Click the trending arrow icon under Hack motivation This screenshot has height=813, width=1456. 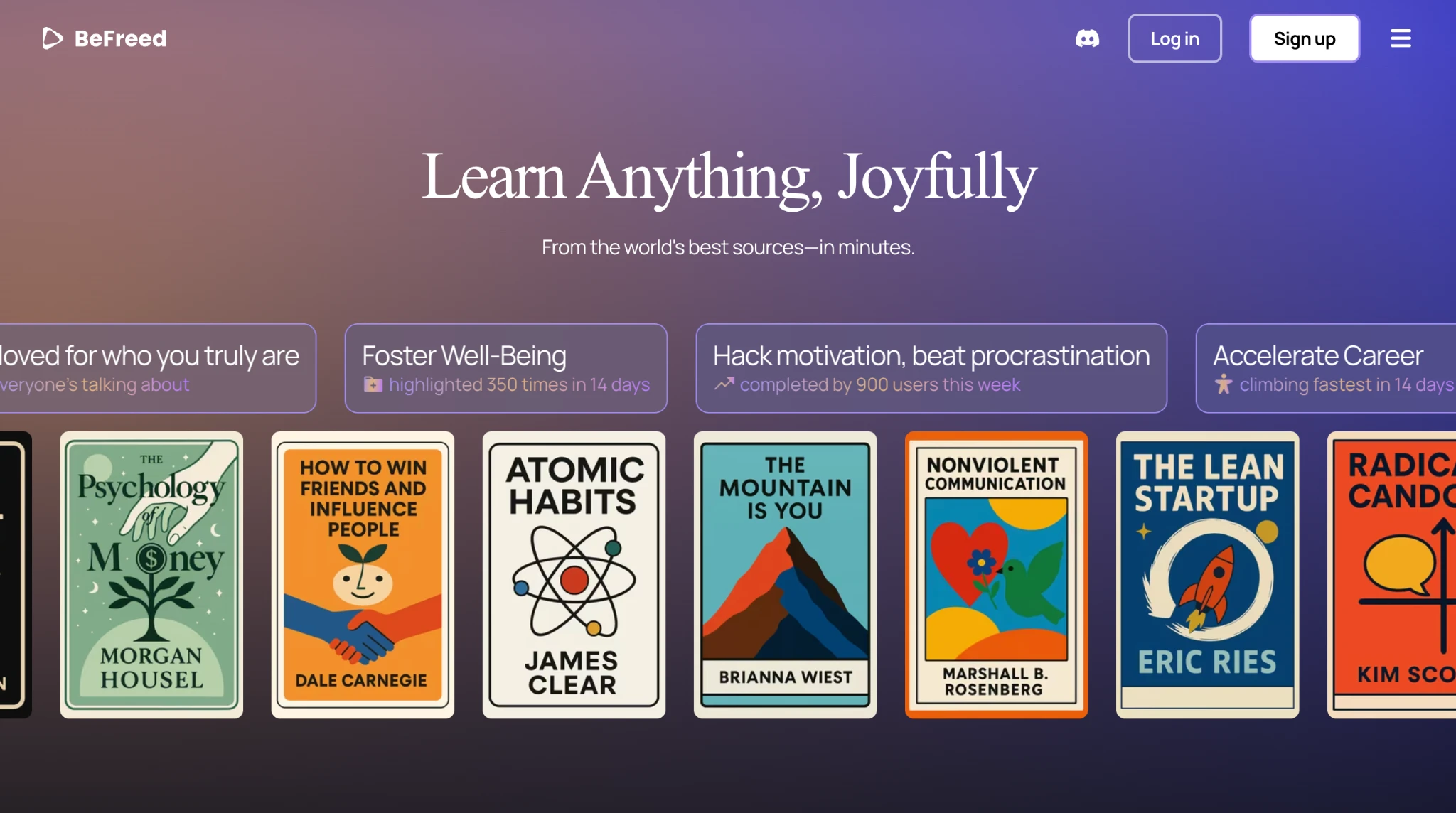724,384
